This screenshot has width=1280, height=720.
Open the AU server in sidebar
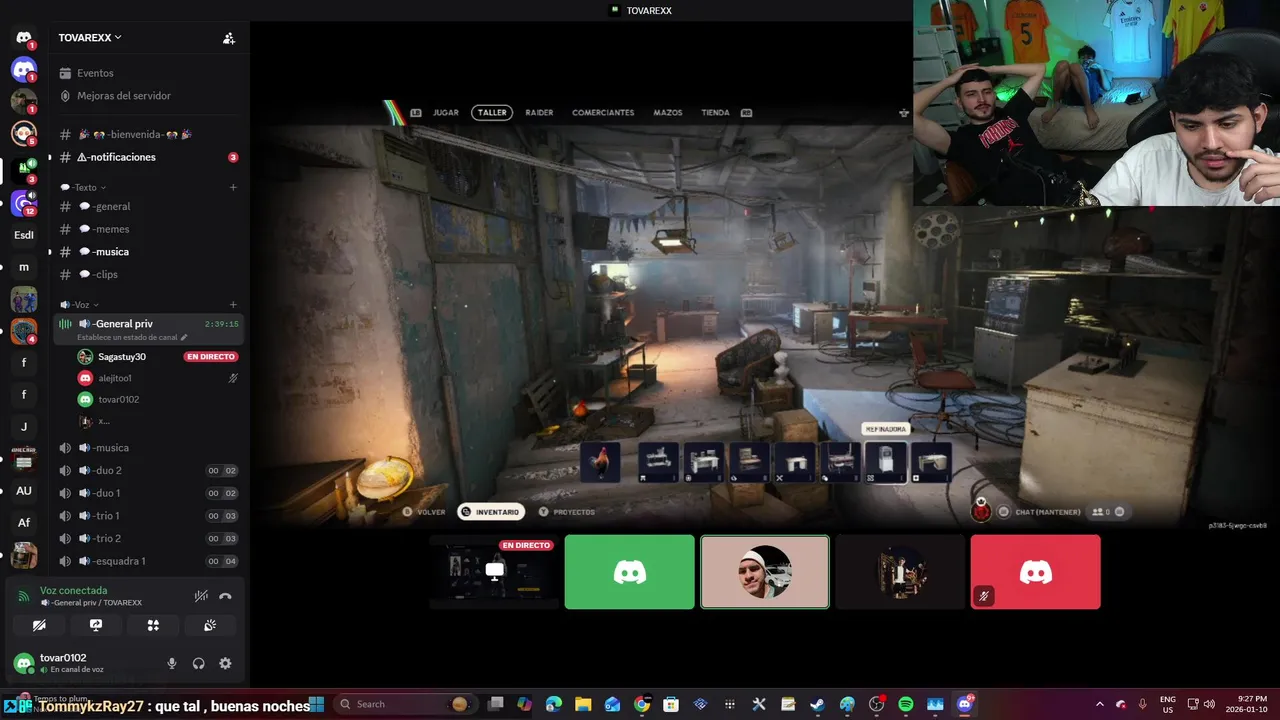pos(24,491)
